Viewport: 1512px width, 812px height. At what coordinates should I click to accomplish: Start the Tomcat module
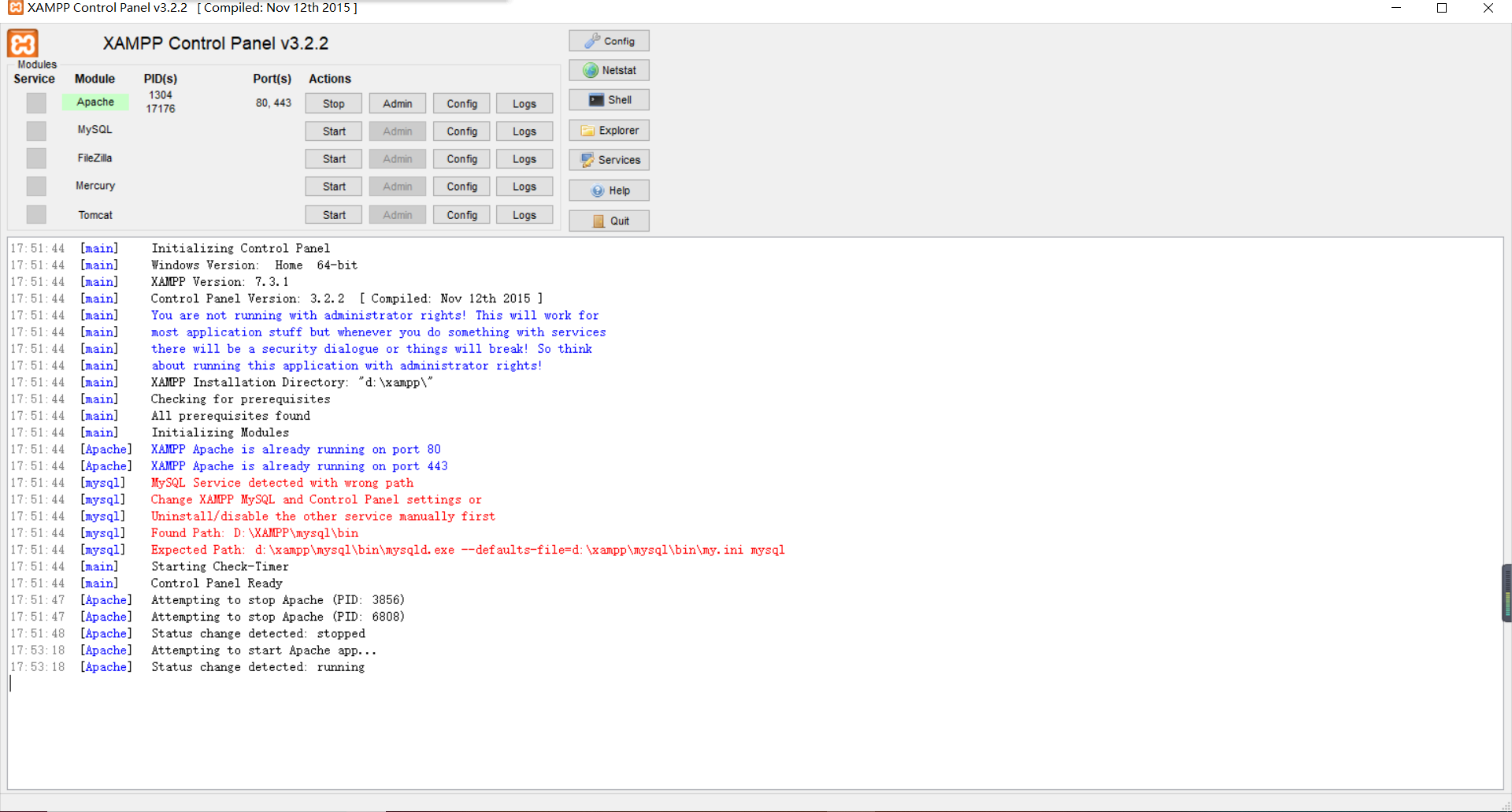point(334,215)
